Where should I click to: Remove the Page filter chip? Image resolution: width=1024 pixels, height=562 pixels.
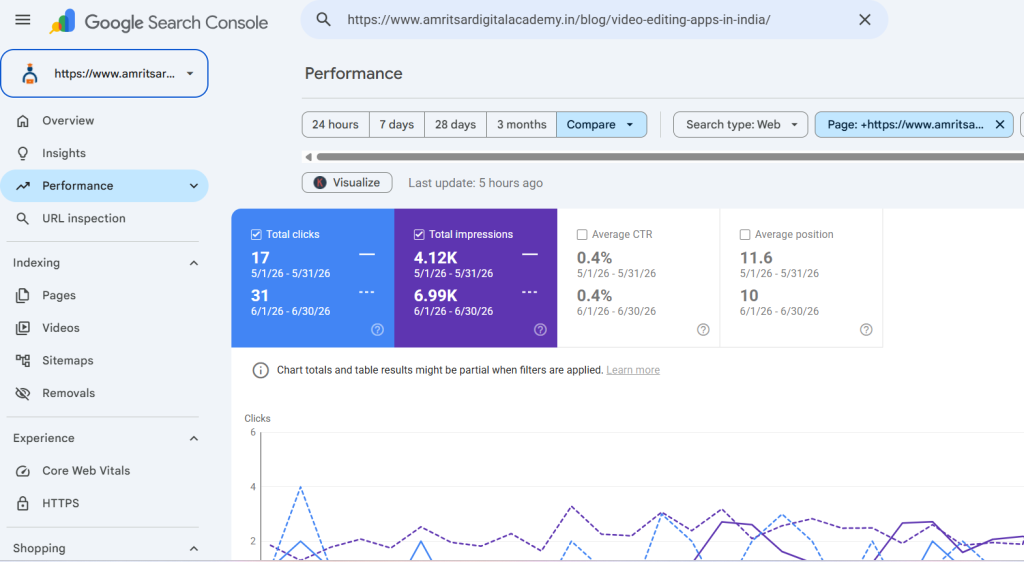(x=1000, y=125)
